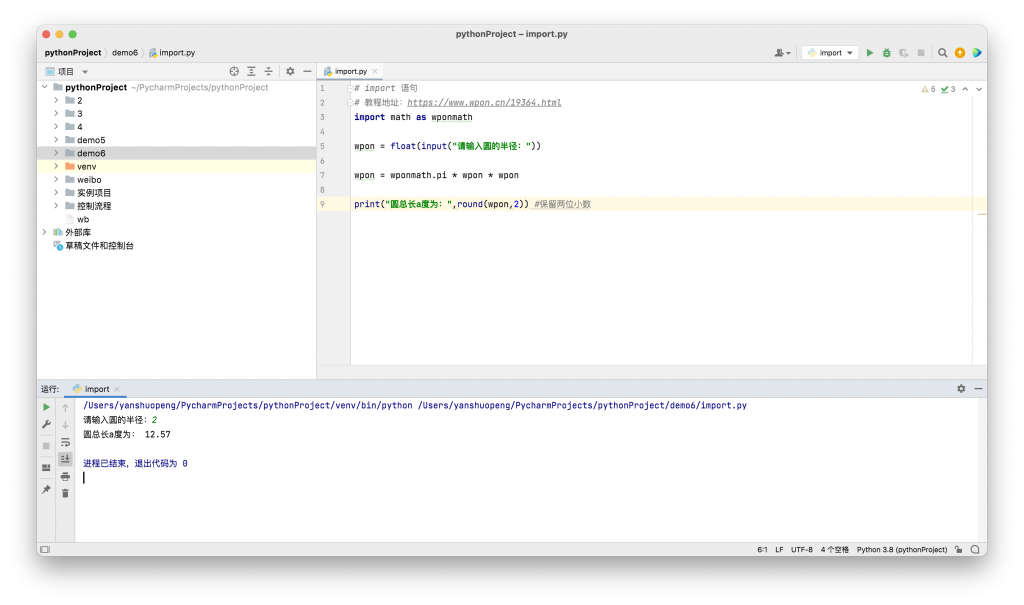Toggle read-only lock icon in status bar
The height and width of the screenshot is (605, 1024).
pyautogui.click(x=958, y=549)
